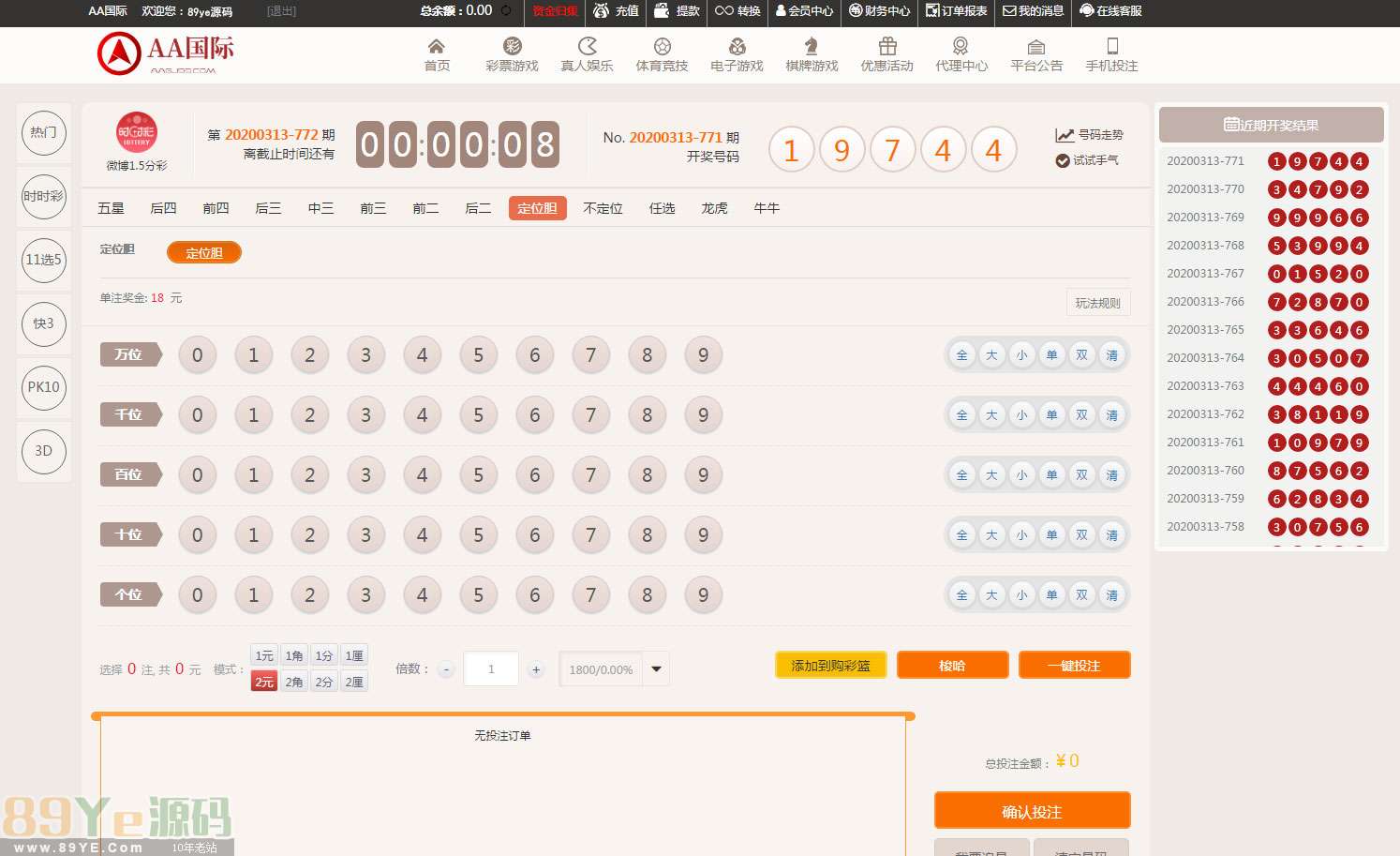Screen dimensions: 1400x856
Task: Click the orange 定位胆 sub-option
Action: (x=204, y=252)
